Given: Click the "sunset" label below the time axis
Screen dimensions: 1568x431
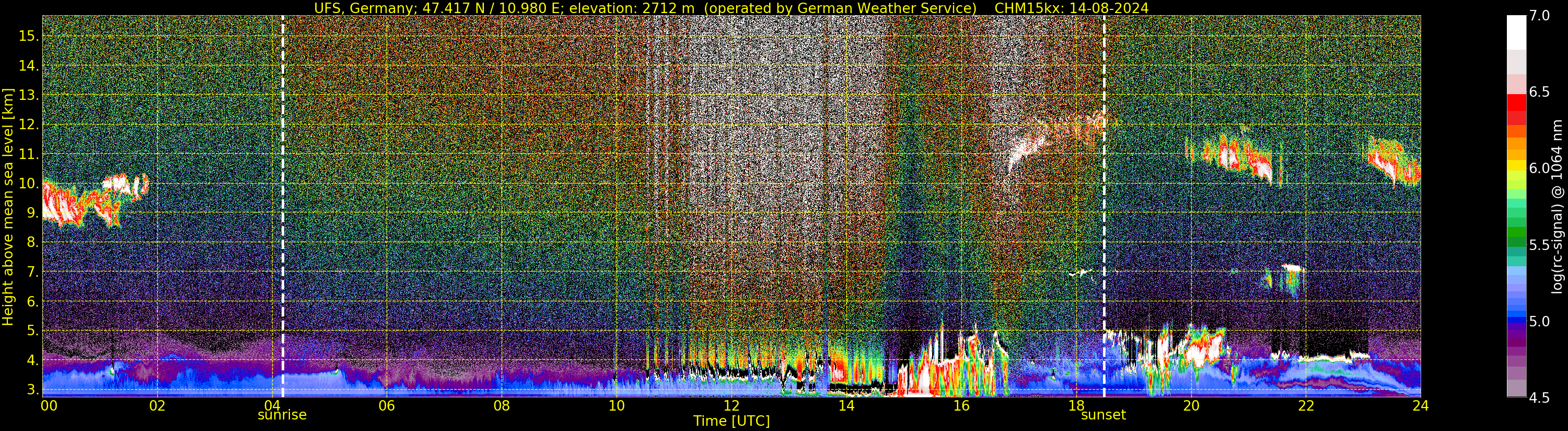Looking at the screenshot, I should tap(1103, 415).
